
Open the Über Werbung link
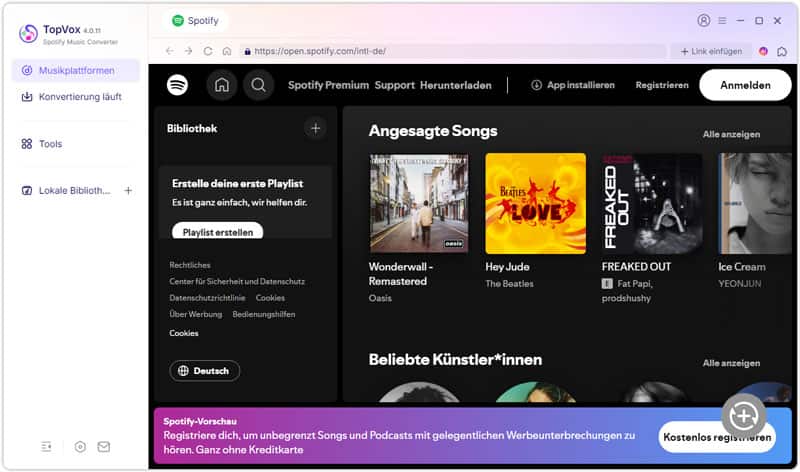click(195, 314)
